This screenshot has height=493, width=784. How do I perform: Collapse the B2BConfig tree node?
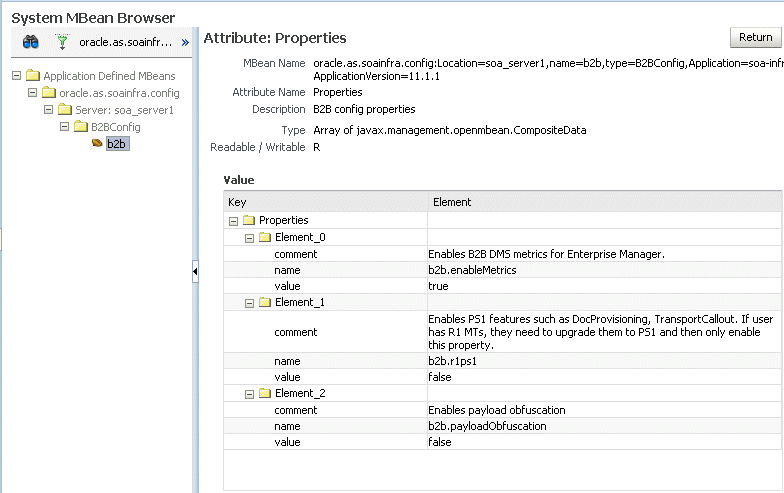pos(64,126)
